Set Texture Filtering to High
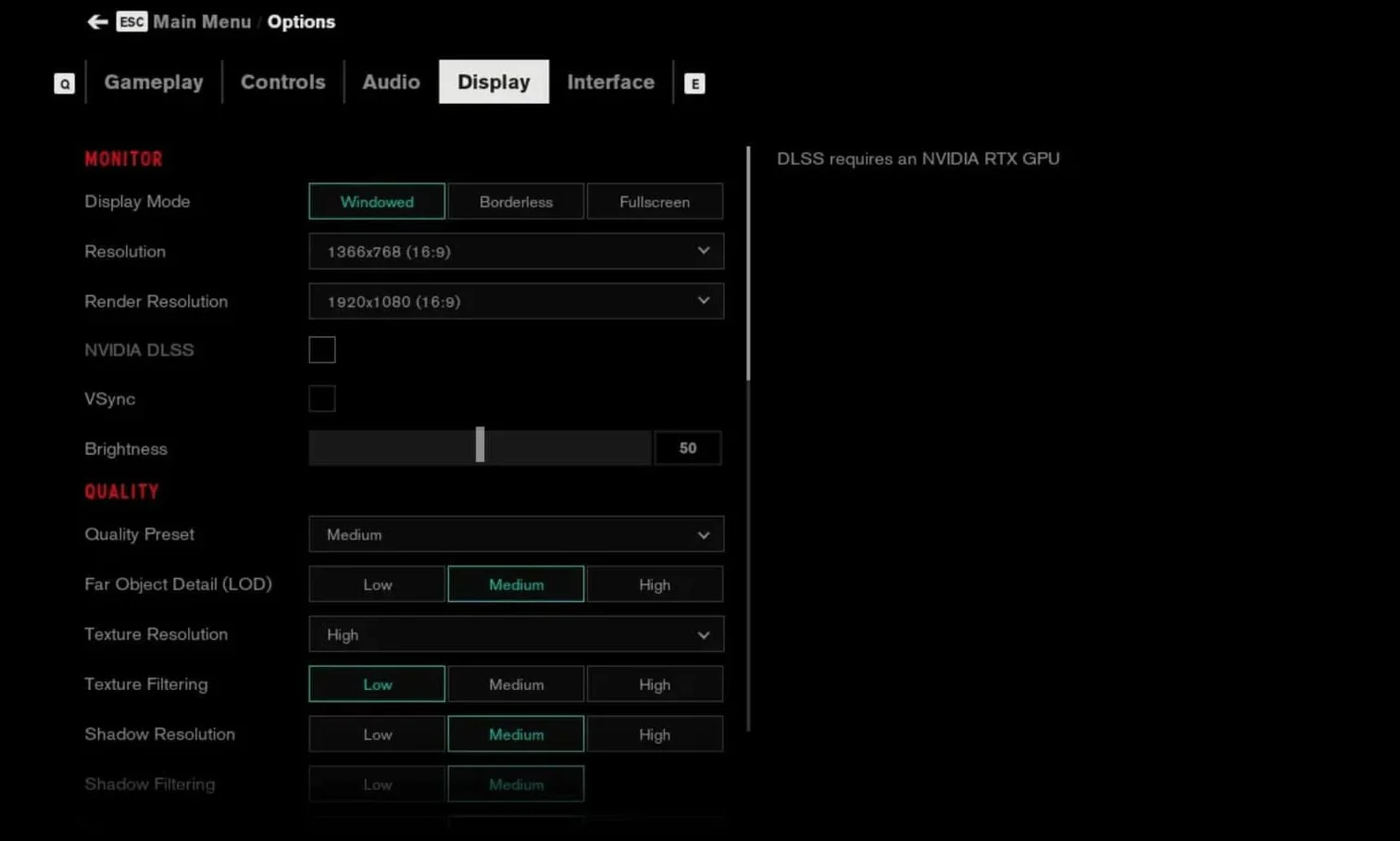Viewport: 1400px width, 841px height. pos(655,684)
